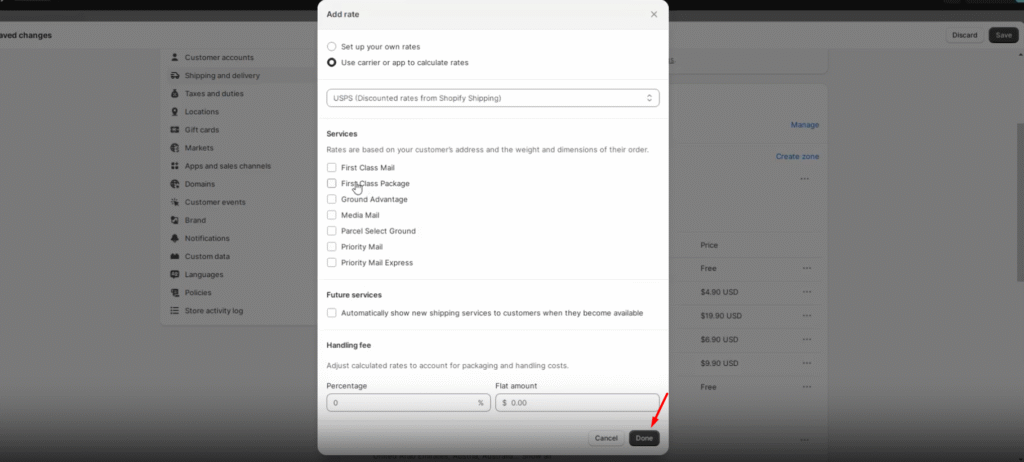
Task: Click the Domains icon
Action: click(174, 184)
